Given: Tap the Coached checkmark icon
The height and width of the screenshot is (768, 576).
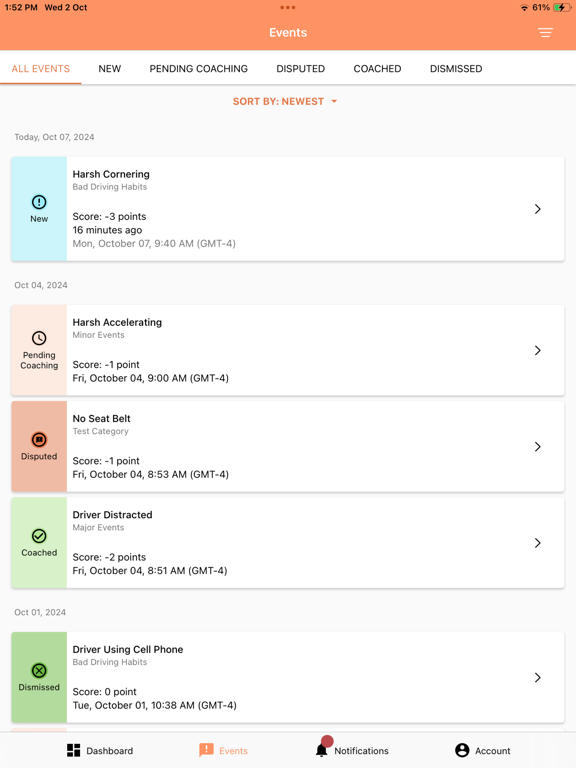Looking at the screenshot, I should coord(39,536).
